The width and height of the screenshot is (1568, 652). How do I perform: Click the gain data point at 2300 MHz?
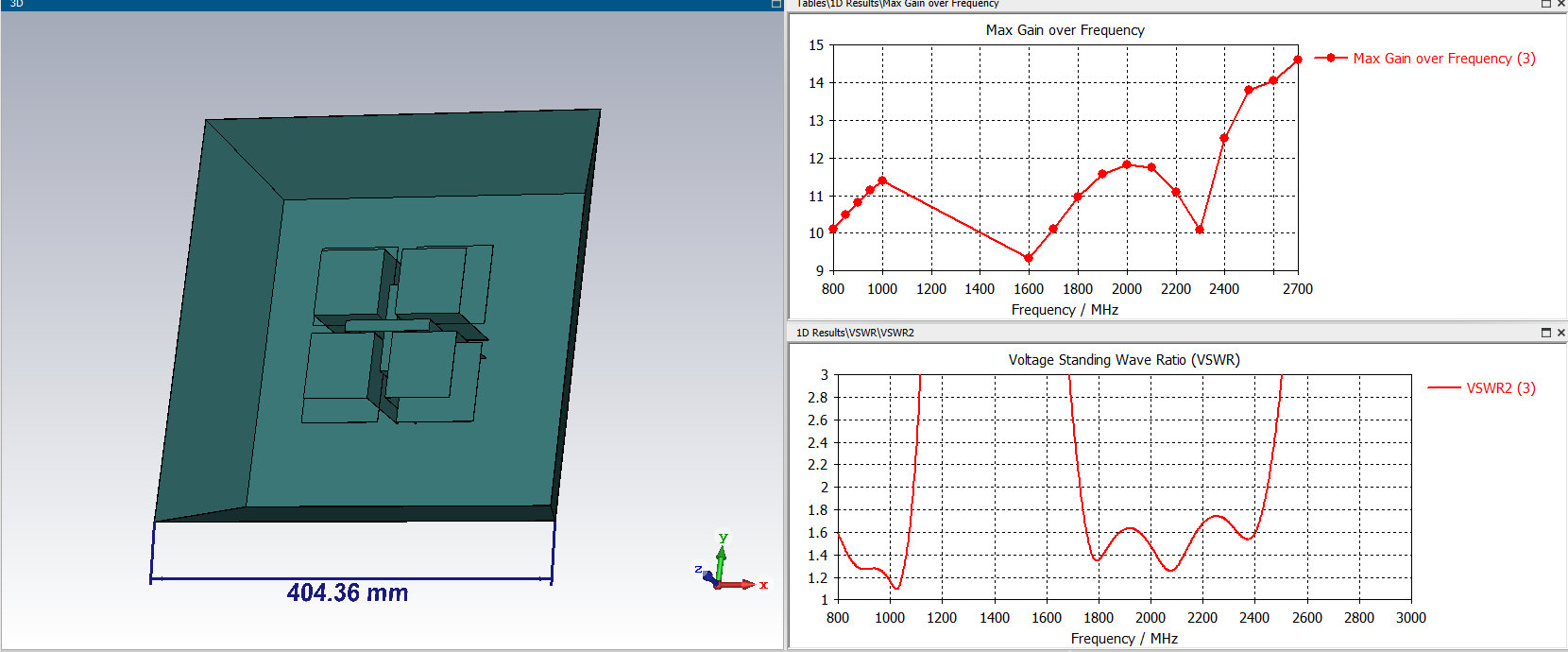point(1200,230)
